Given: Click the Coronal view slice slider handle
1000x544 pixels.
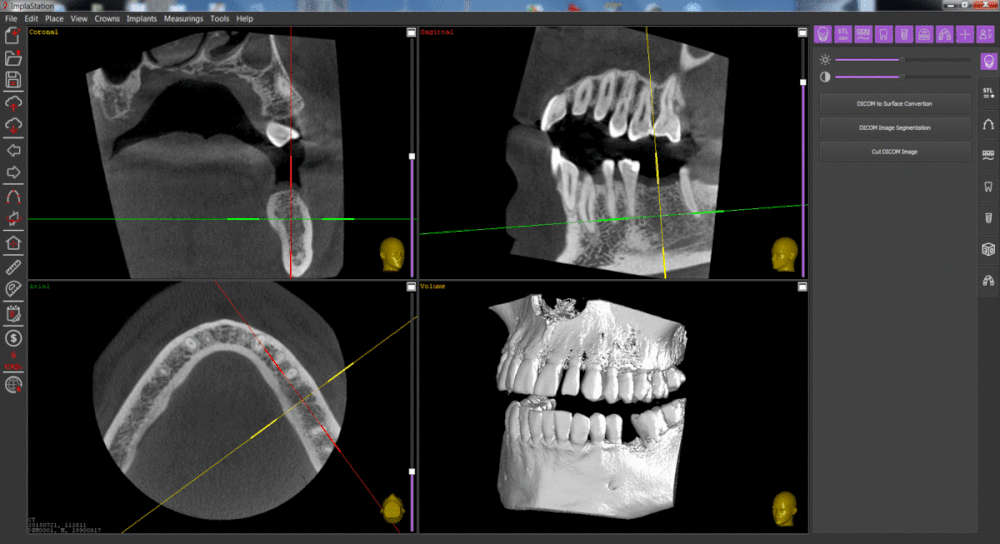Looking at the screenshot, I should [412, 156].
